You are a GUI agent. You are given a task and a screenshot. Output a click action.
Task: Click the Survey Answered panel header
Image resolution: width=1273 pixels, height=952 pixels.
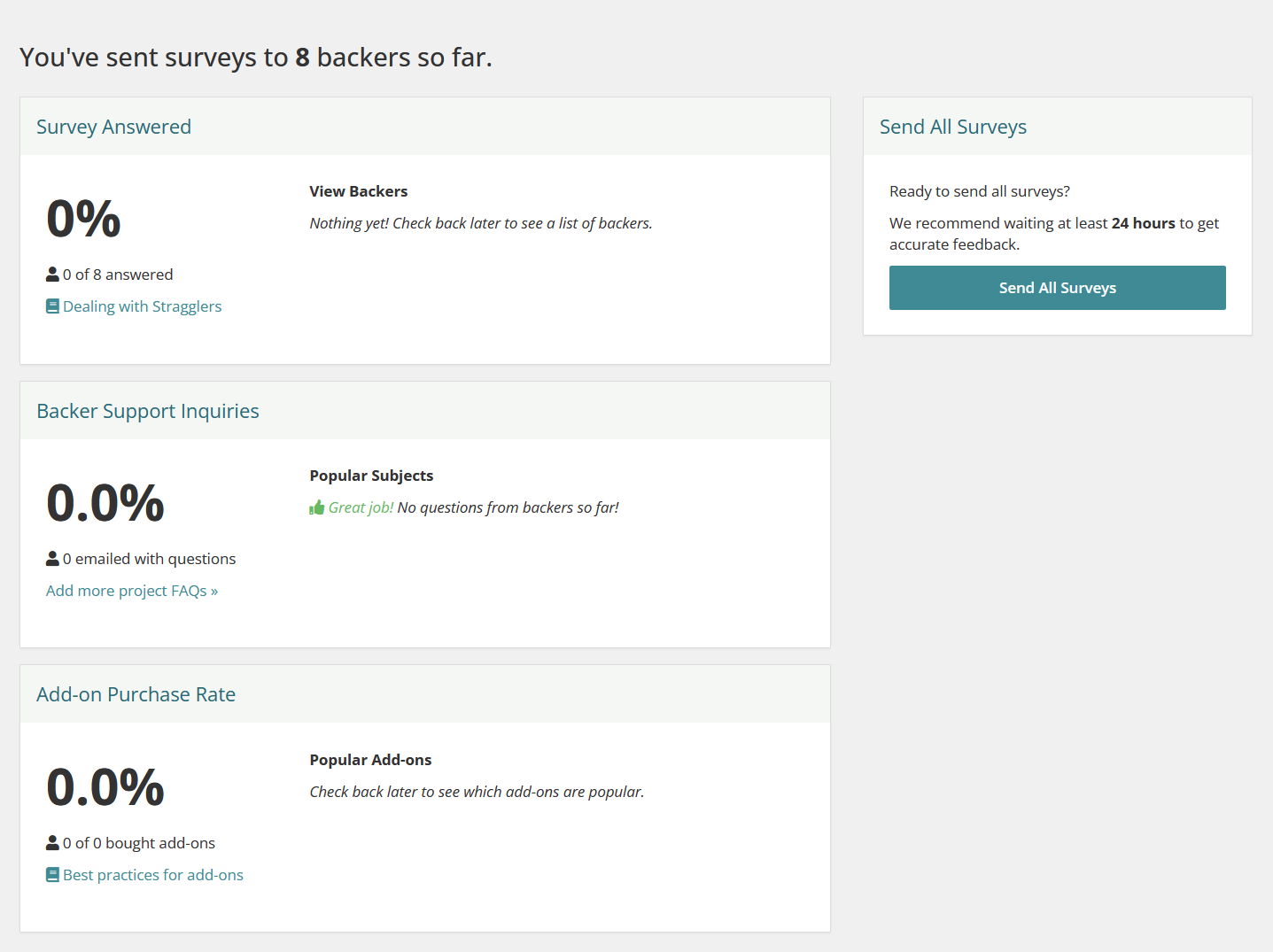click(113, 127)
